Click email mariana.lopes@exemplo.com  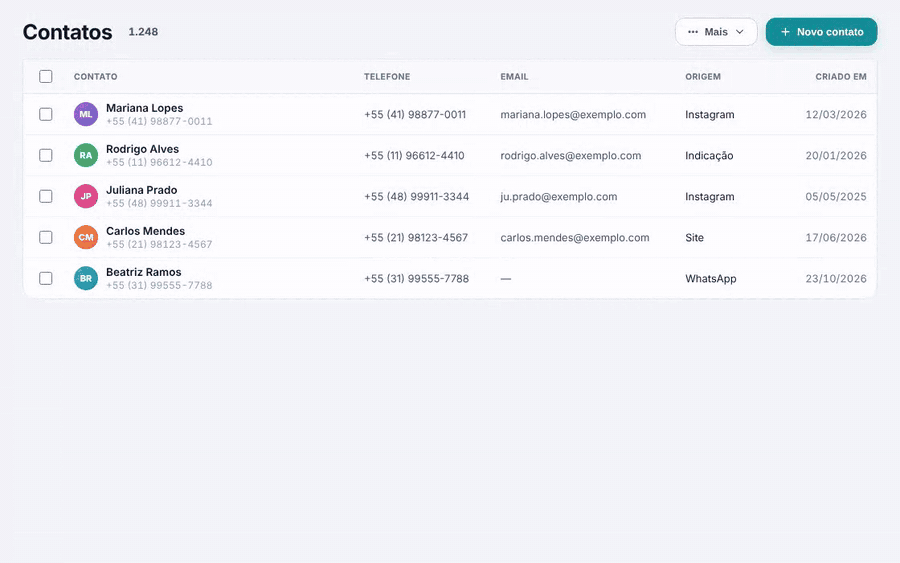(573, 115)
